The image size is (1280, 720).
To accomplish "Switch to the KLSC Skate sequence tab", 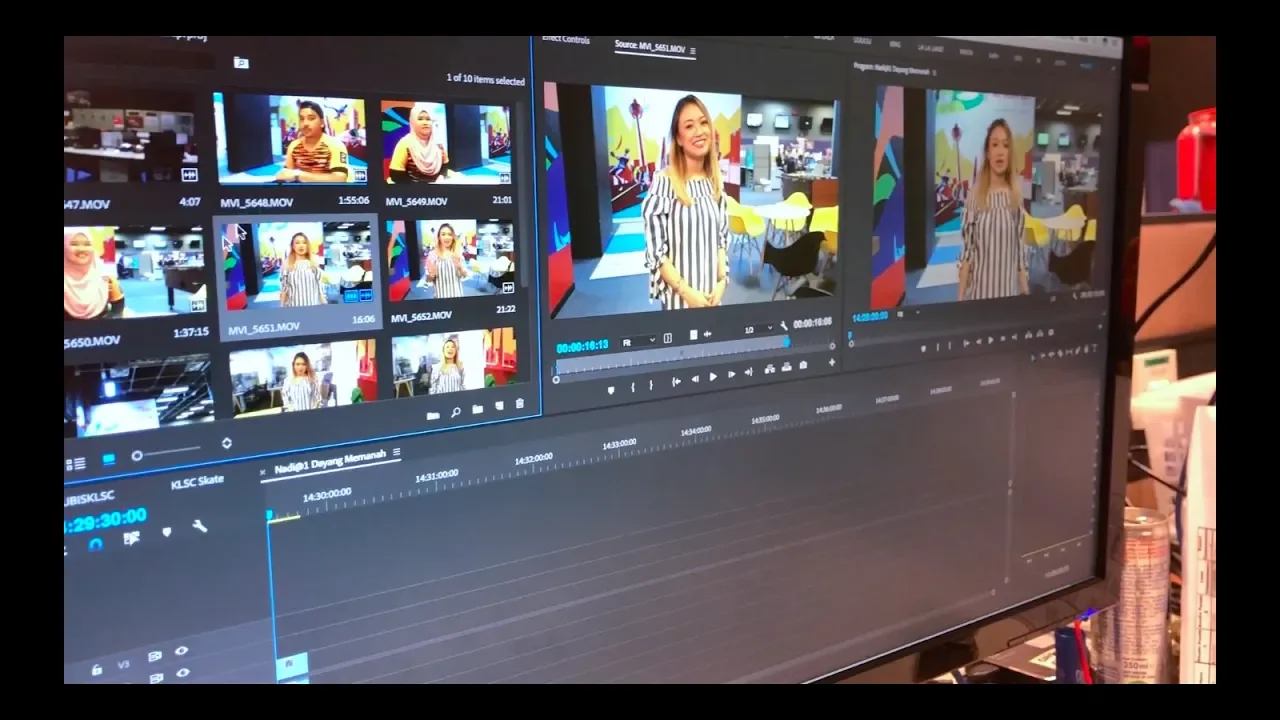I will [197, 482].
